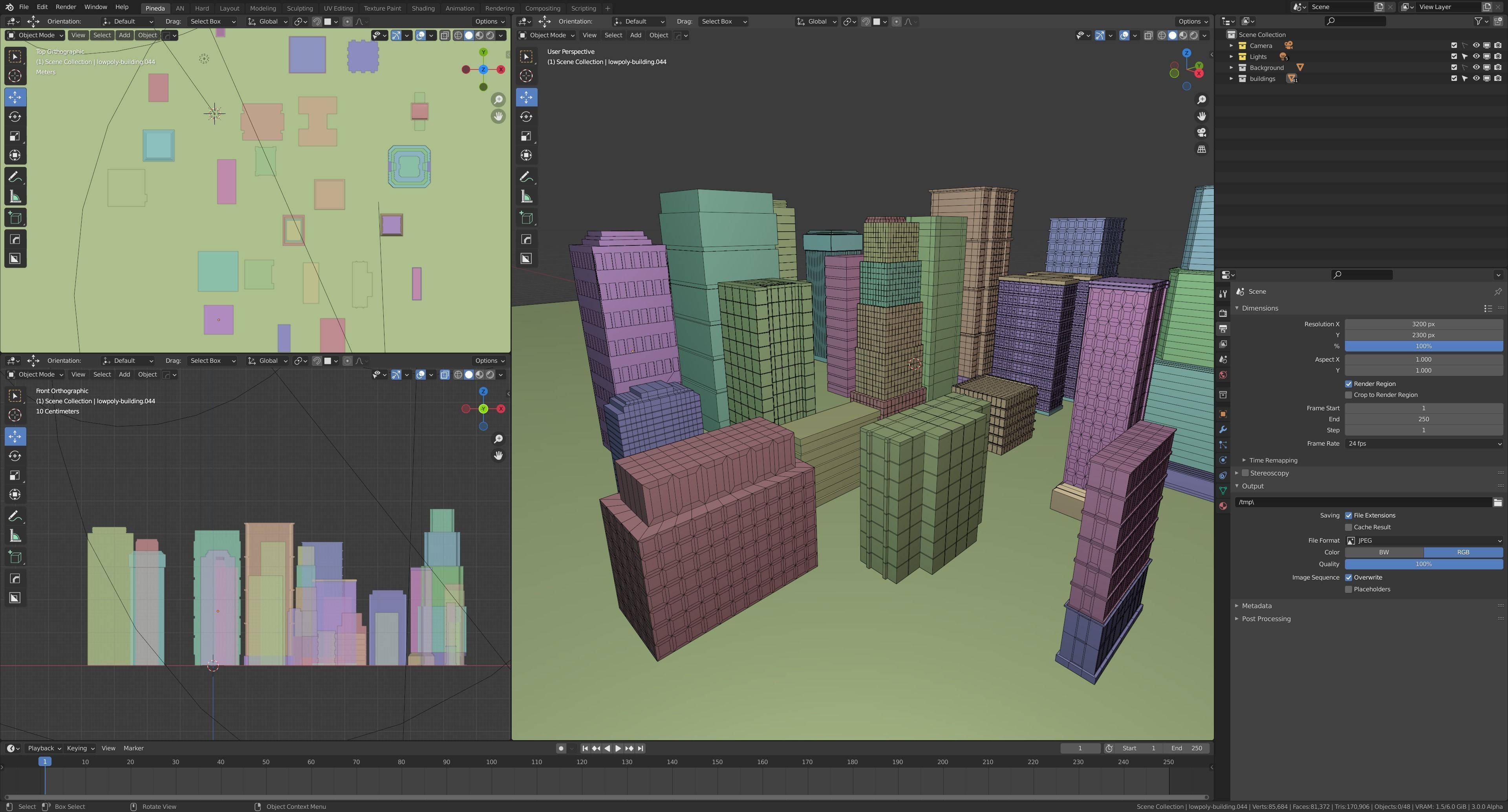Select the Annotate tool in top viewport

coord(15,177)
